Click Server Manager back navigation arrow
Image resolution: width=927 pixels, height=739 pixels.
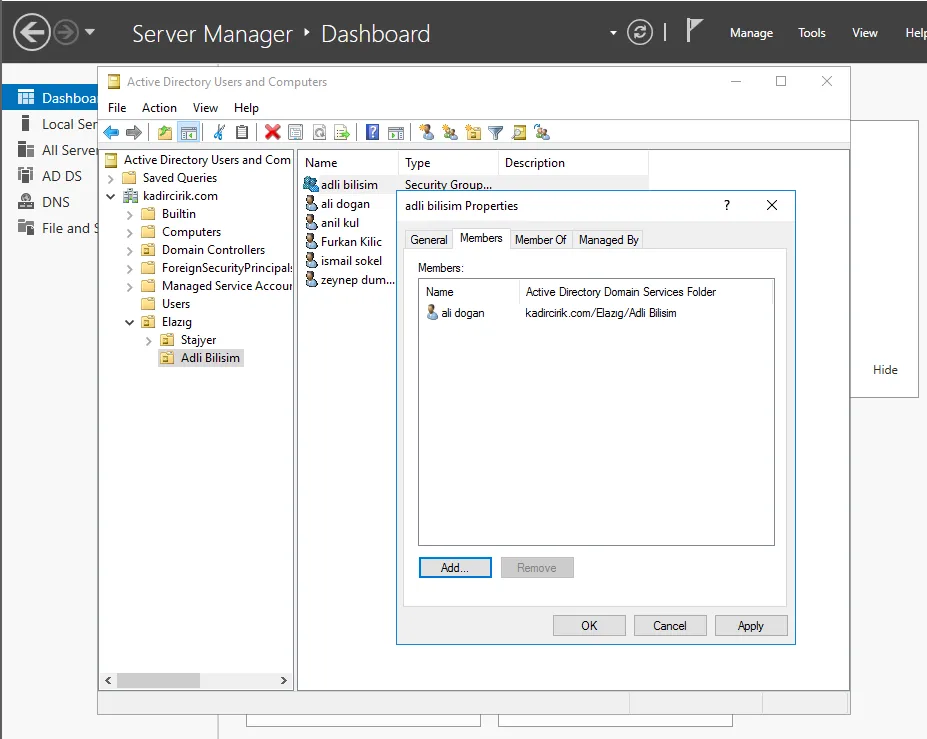[31, 32]
